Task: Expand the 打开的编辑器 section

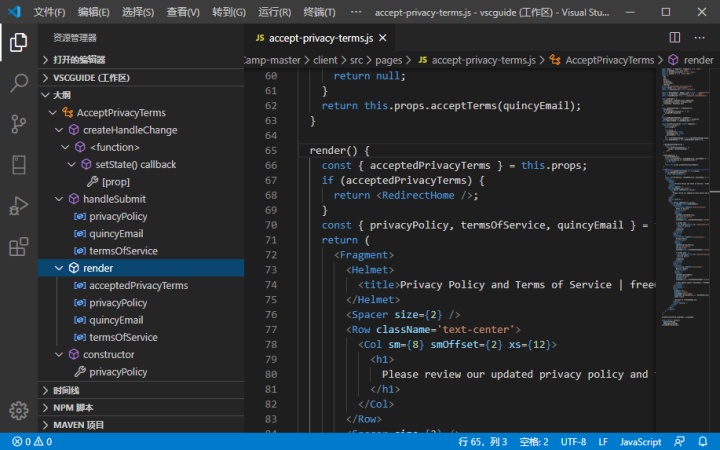Action: point(141,60)
